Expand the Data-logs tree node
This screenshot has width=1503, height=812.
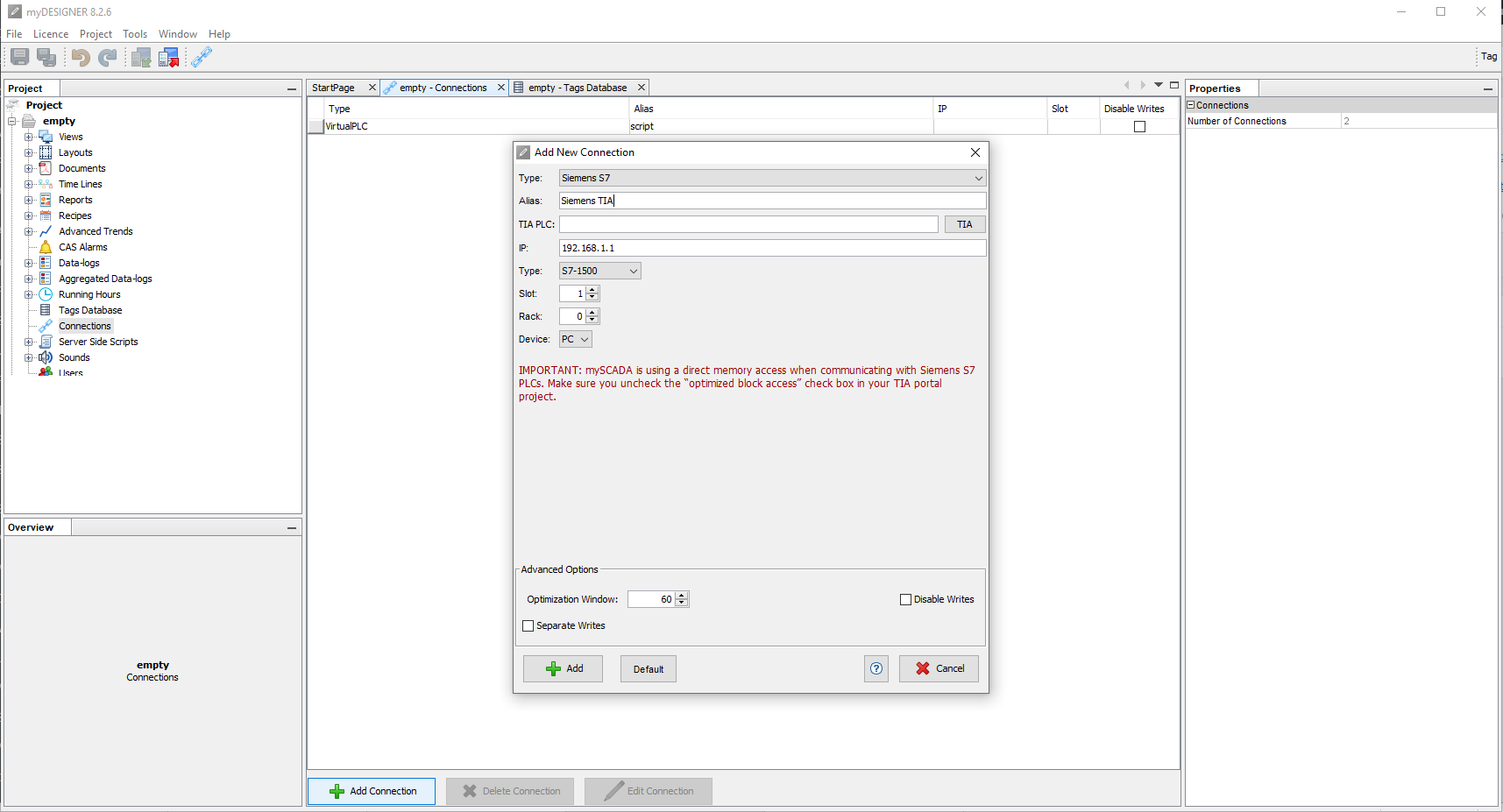[28, 263]
